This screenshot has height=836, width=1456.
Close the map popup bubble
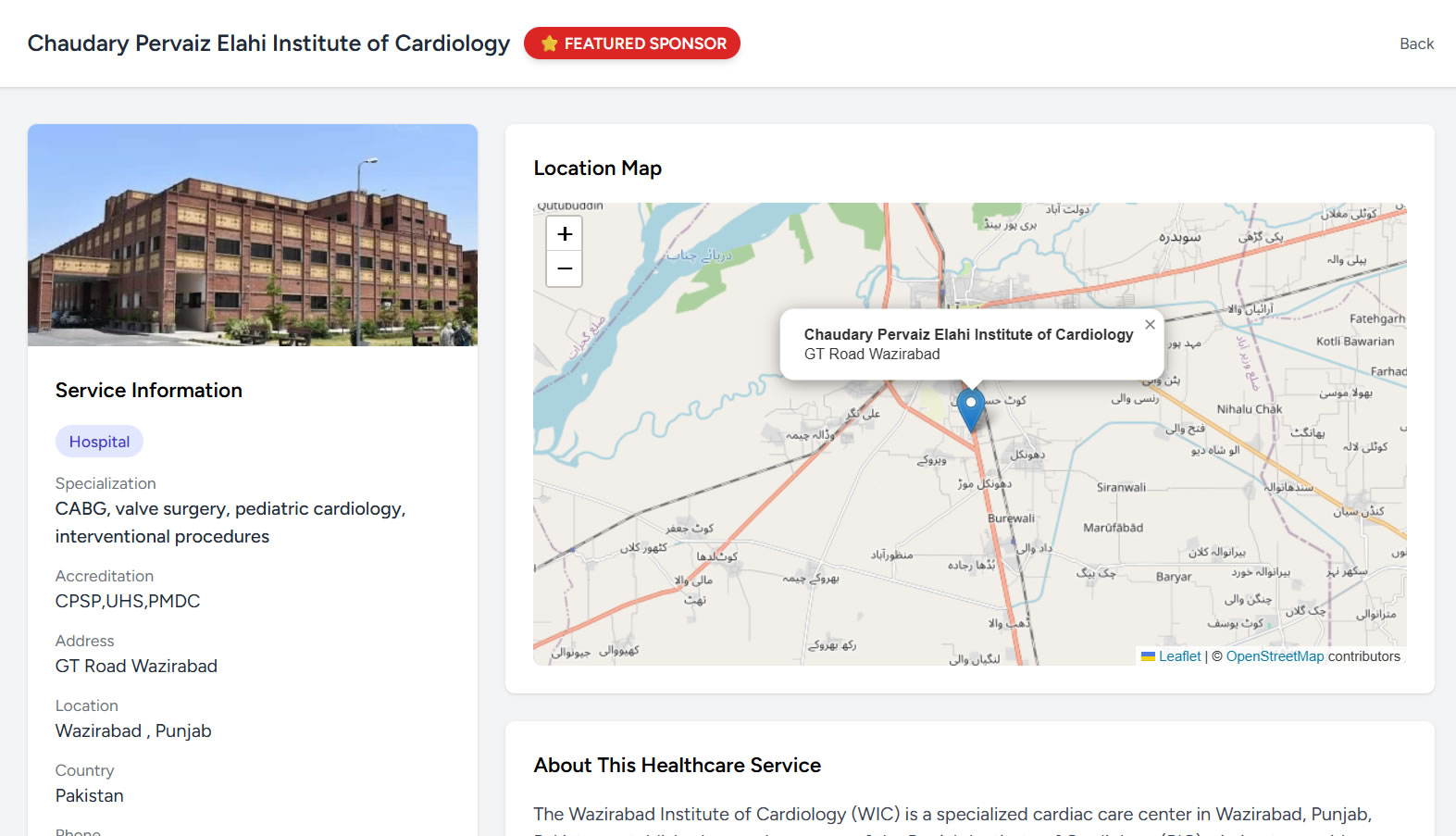pyautogui.click(x=1150, y=325)
